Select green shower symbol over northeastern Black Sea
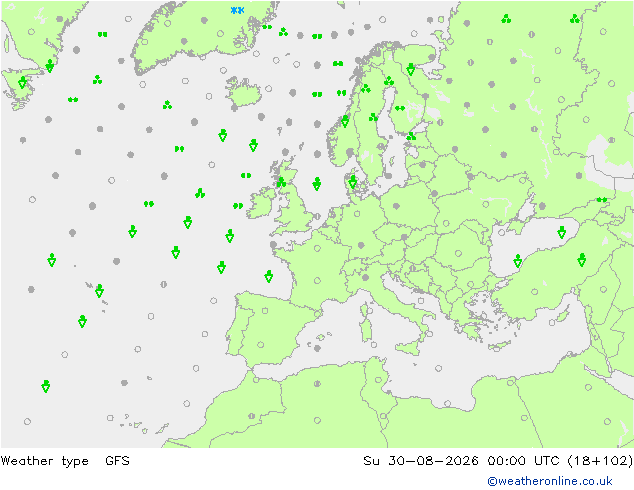This screenshot has height=490, width=634. [x=562, y=232]
